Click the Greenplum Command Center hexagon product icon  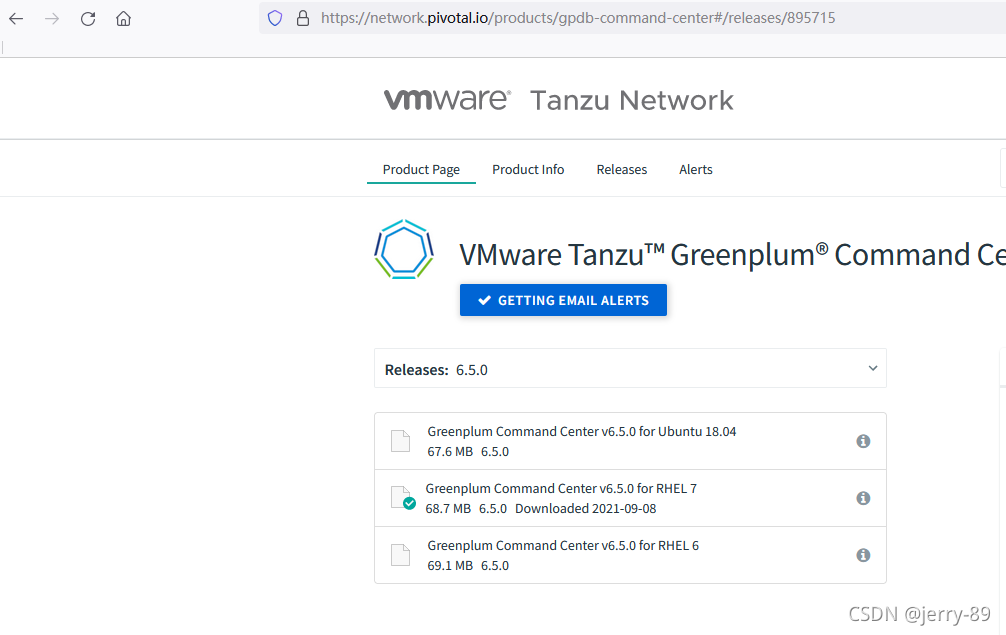click(x=404, y=248)
